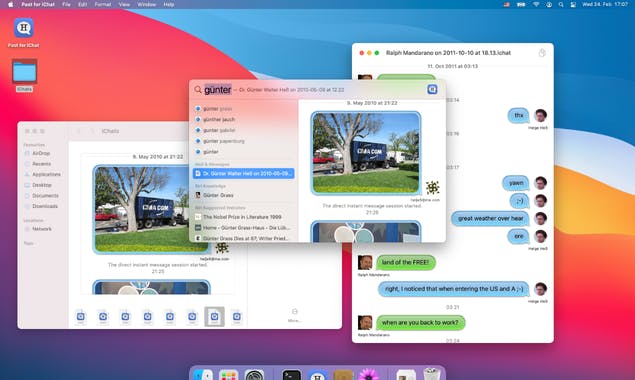Image resolution: width=635 pixels, height=380 pixels.
Task: Open Terminal from the Dock
Action: click(292, 375)
